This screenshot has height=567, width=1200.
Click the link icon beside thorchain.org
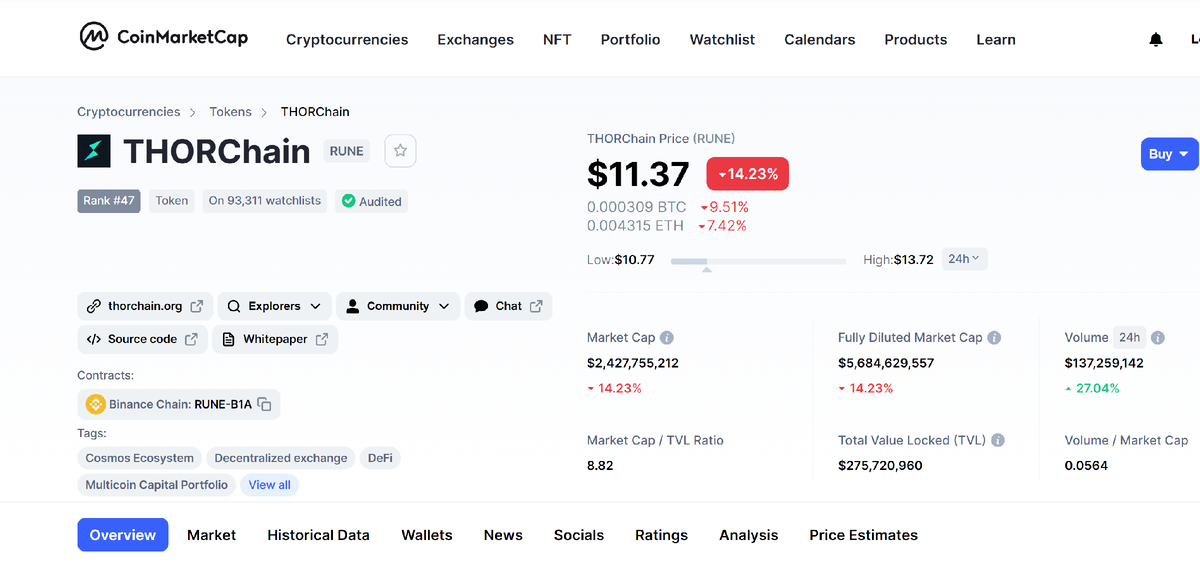(94, 306)
